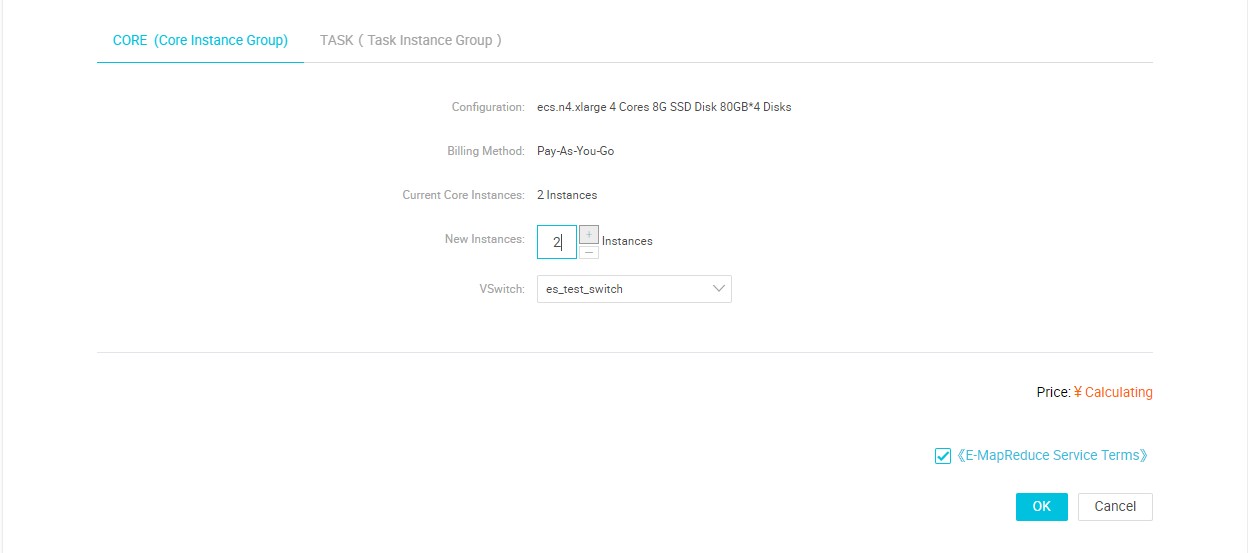Viewport: 1248px width, 553px height.
Task: Click the 'New Instances:' field label
Action: pos(484,240)
